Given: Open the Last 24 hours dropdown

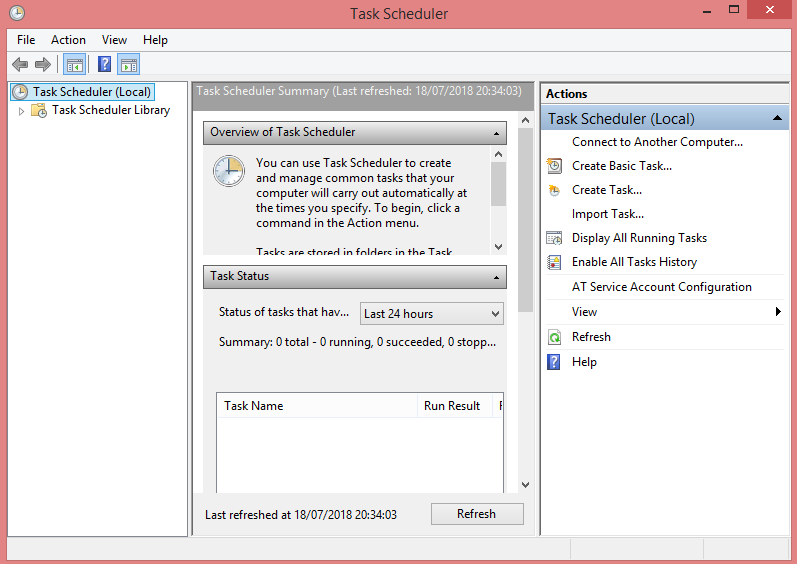Looking at the screenshot, I should click(x=432, y=314).
